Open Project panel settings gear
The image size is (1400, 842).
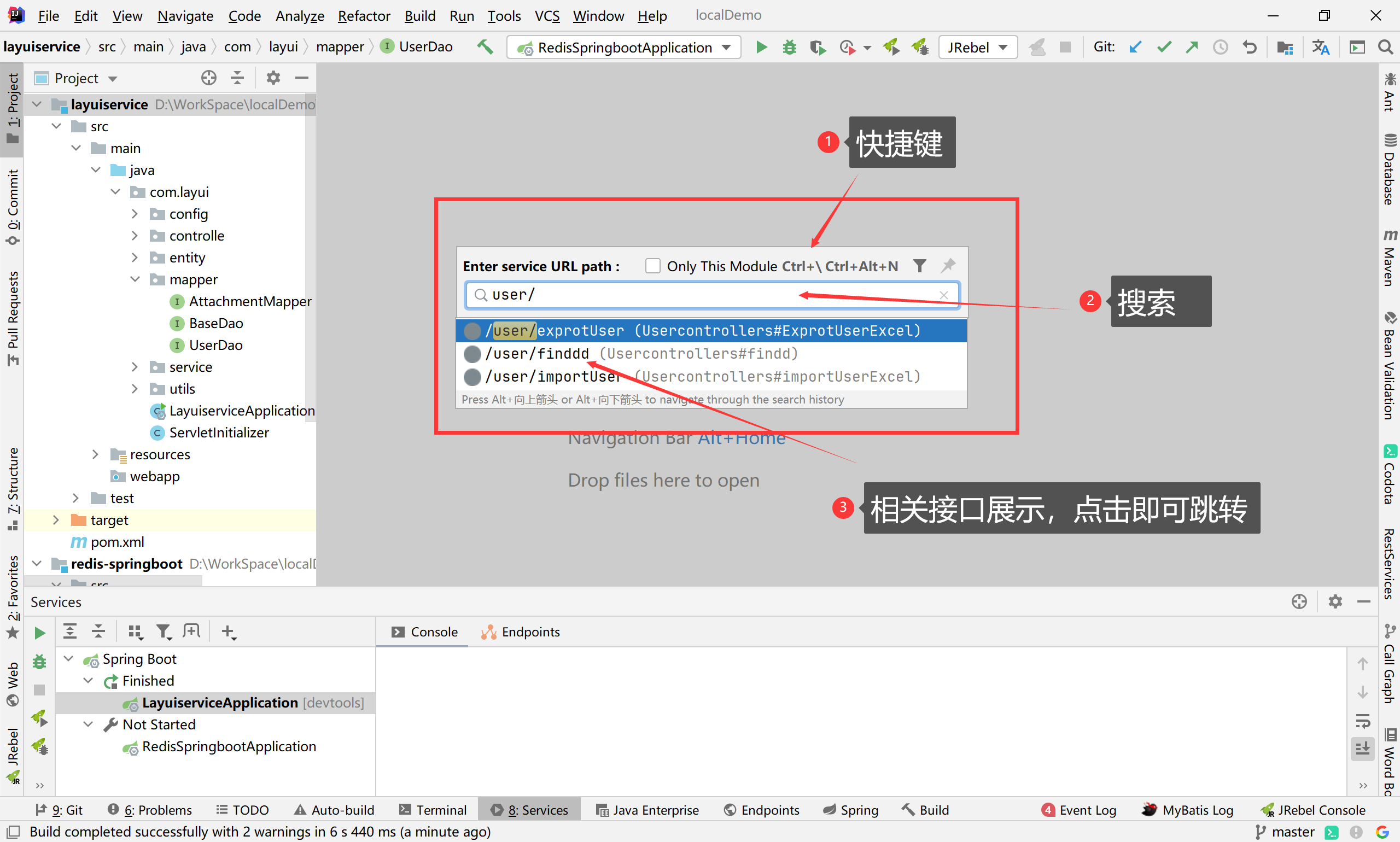pyautogui.click(x=273, y=78)
